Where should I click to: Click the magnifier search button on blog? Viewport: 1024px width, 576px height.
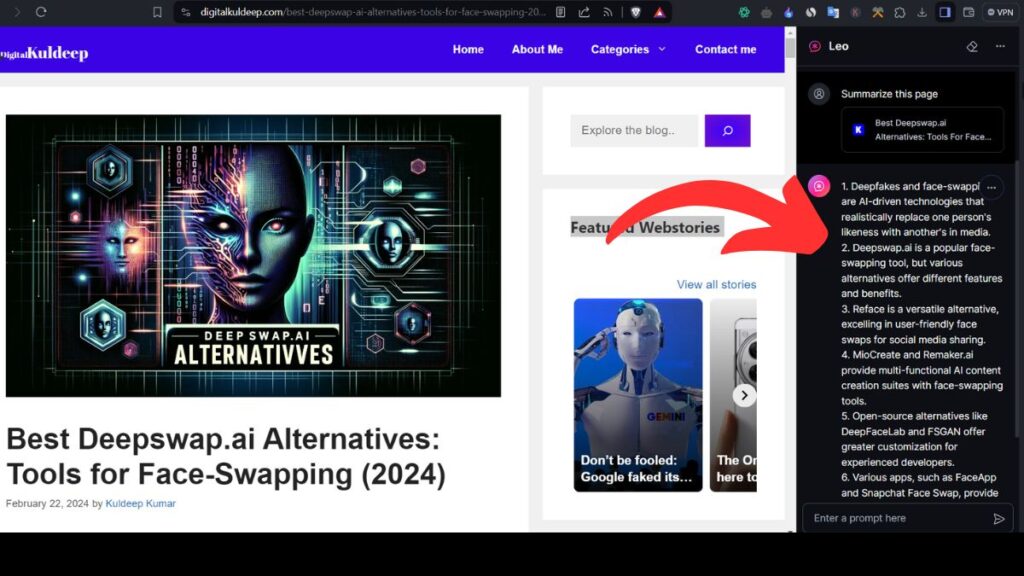727,130
